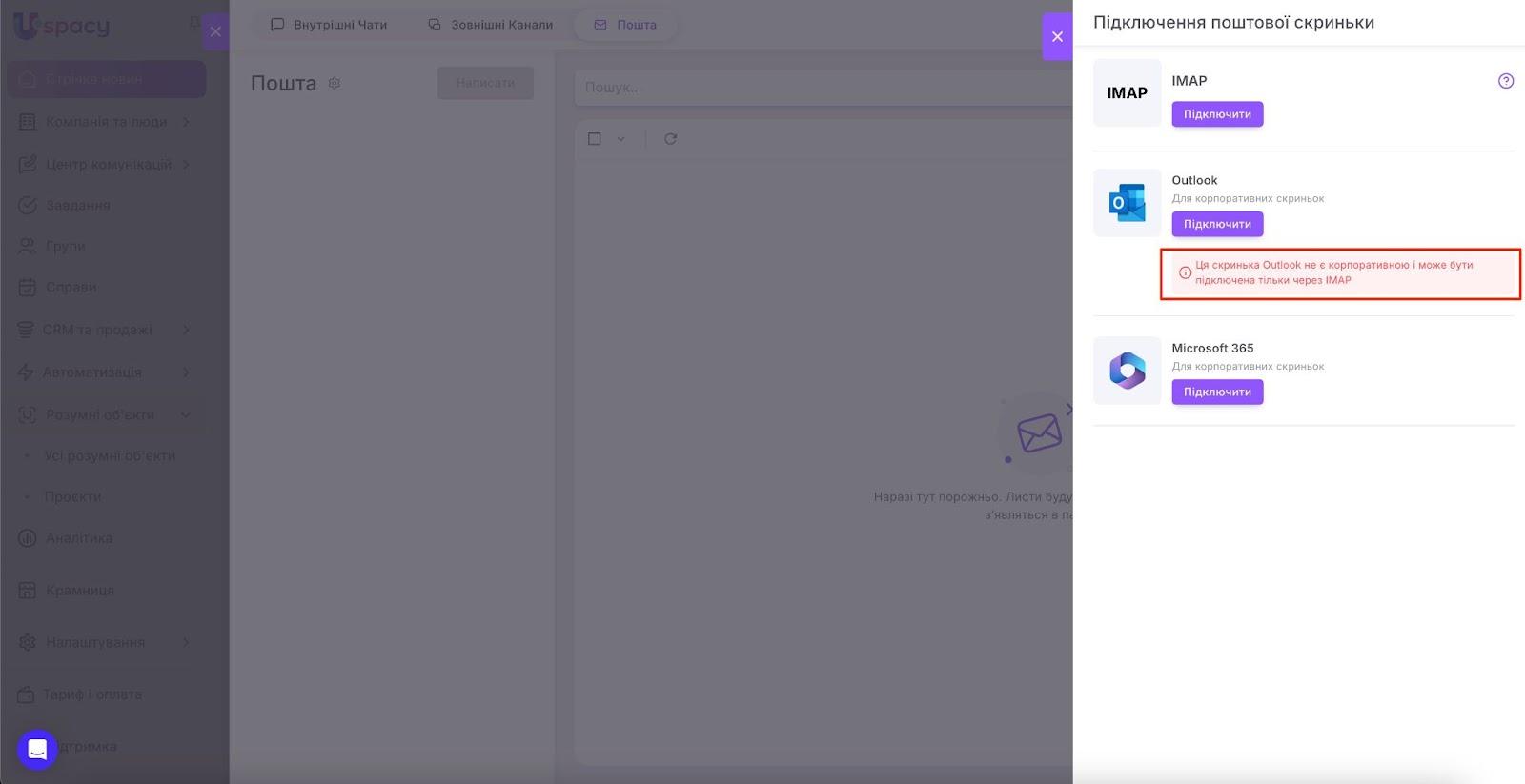Click the Справи calendar icon
The width and height of the screenshot is (1525, 784).
coord(28,287)
